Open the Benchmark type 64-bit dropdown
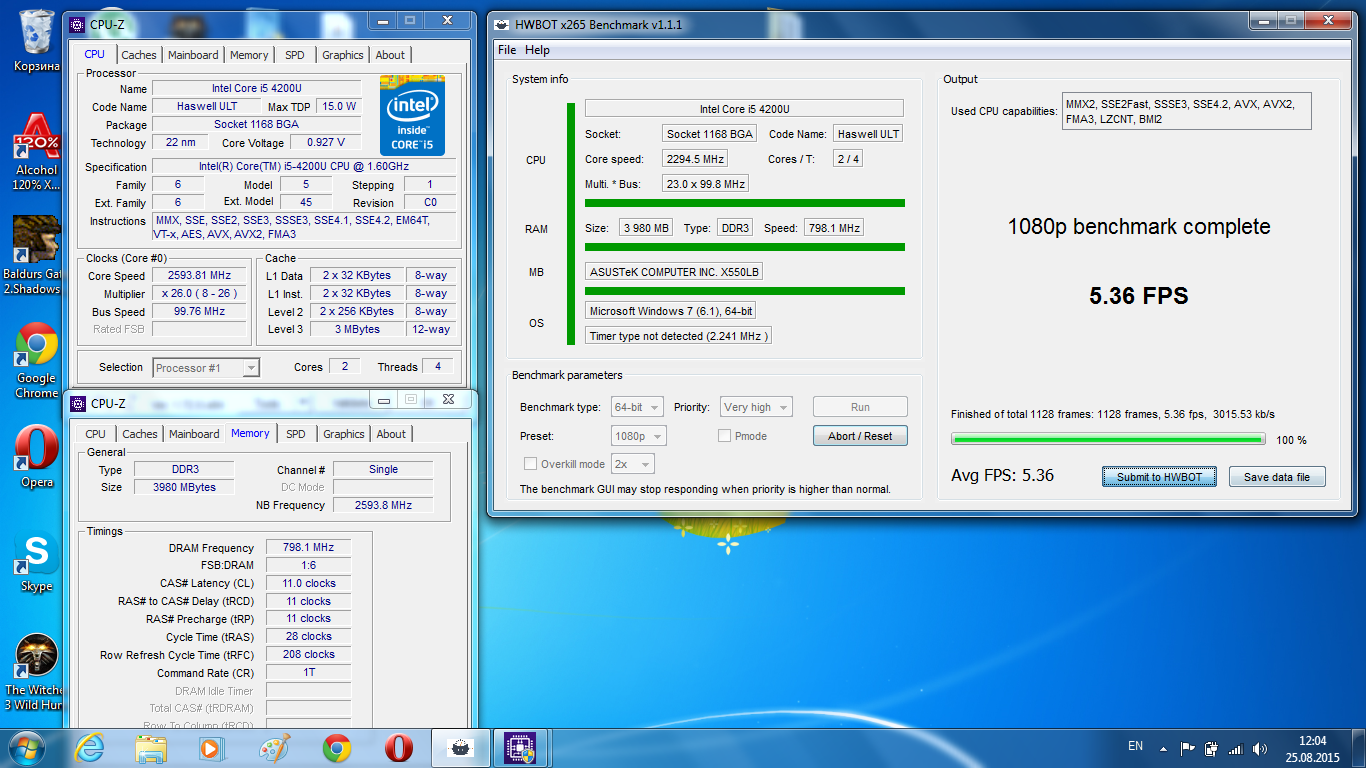The height and width of the screenshot is (768, 1366). (639, 407)
